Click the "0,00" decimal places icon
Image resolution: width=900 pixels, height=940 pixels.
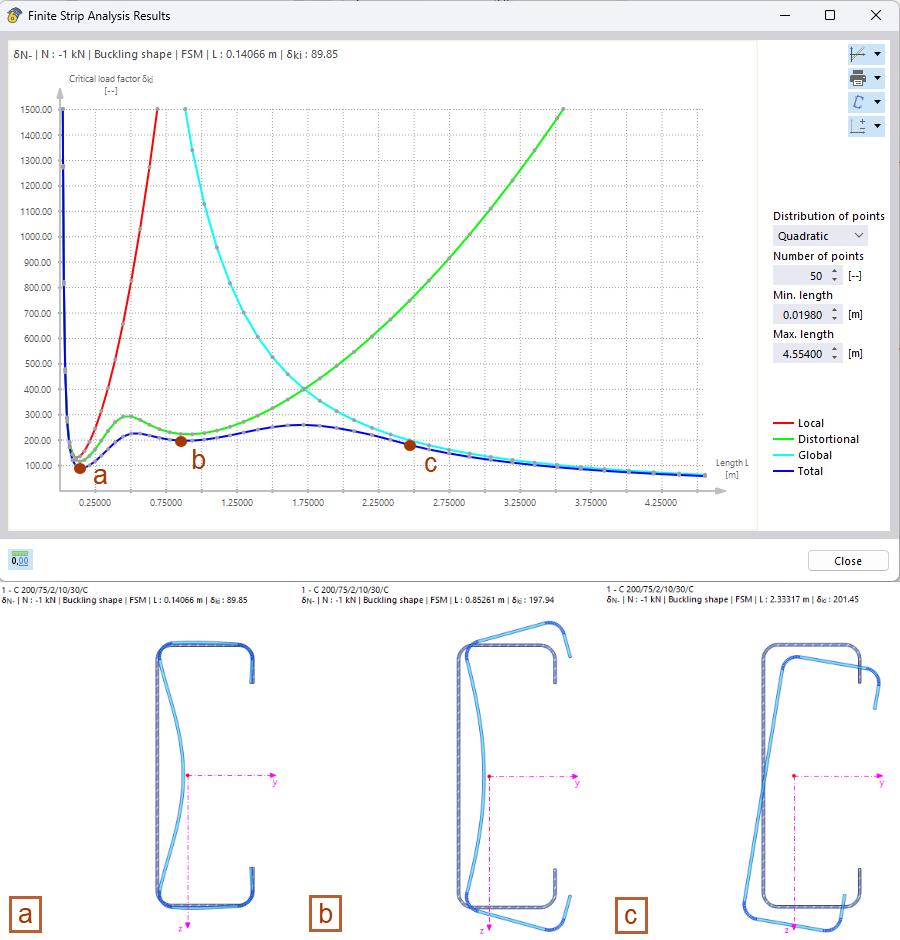tap(20, 559)
